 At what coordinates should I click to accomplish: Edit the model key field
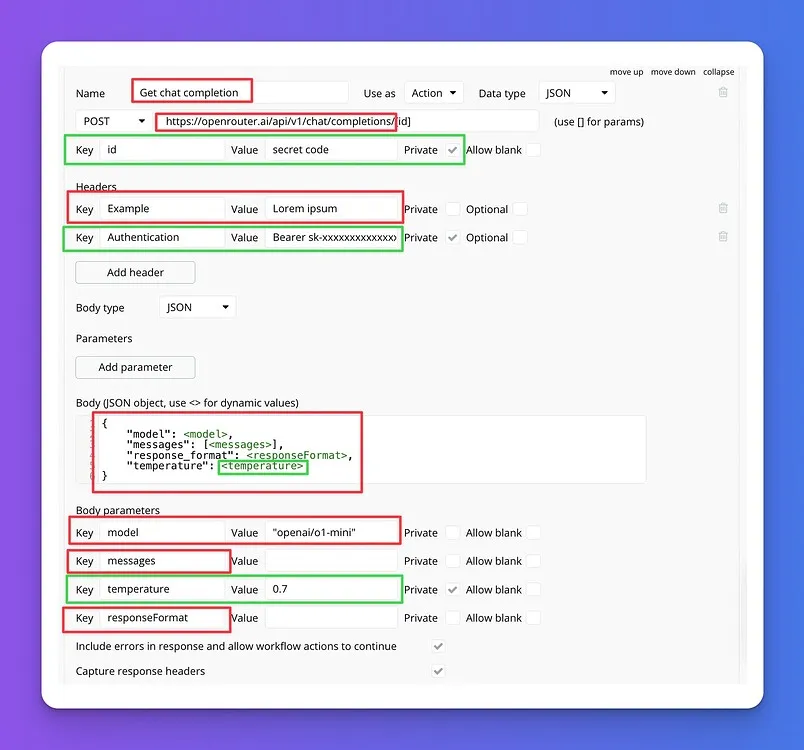162,532
